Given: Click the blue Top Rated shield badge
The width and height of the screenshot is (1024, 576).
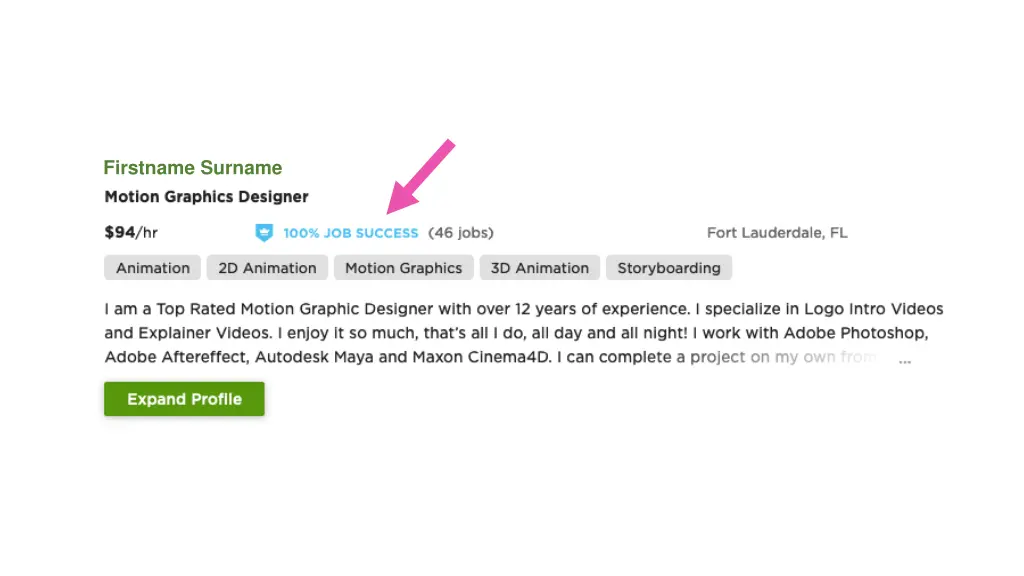Looking at the screenshot, I should click(x=264, y=232).
